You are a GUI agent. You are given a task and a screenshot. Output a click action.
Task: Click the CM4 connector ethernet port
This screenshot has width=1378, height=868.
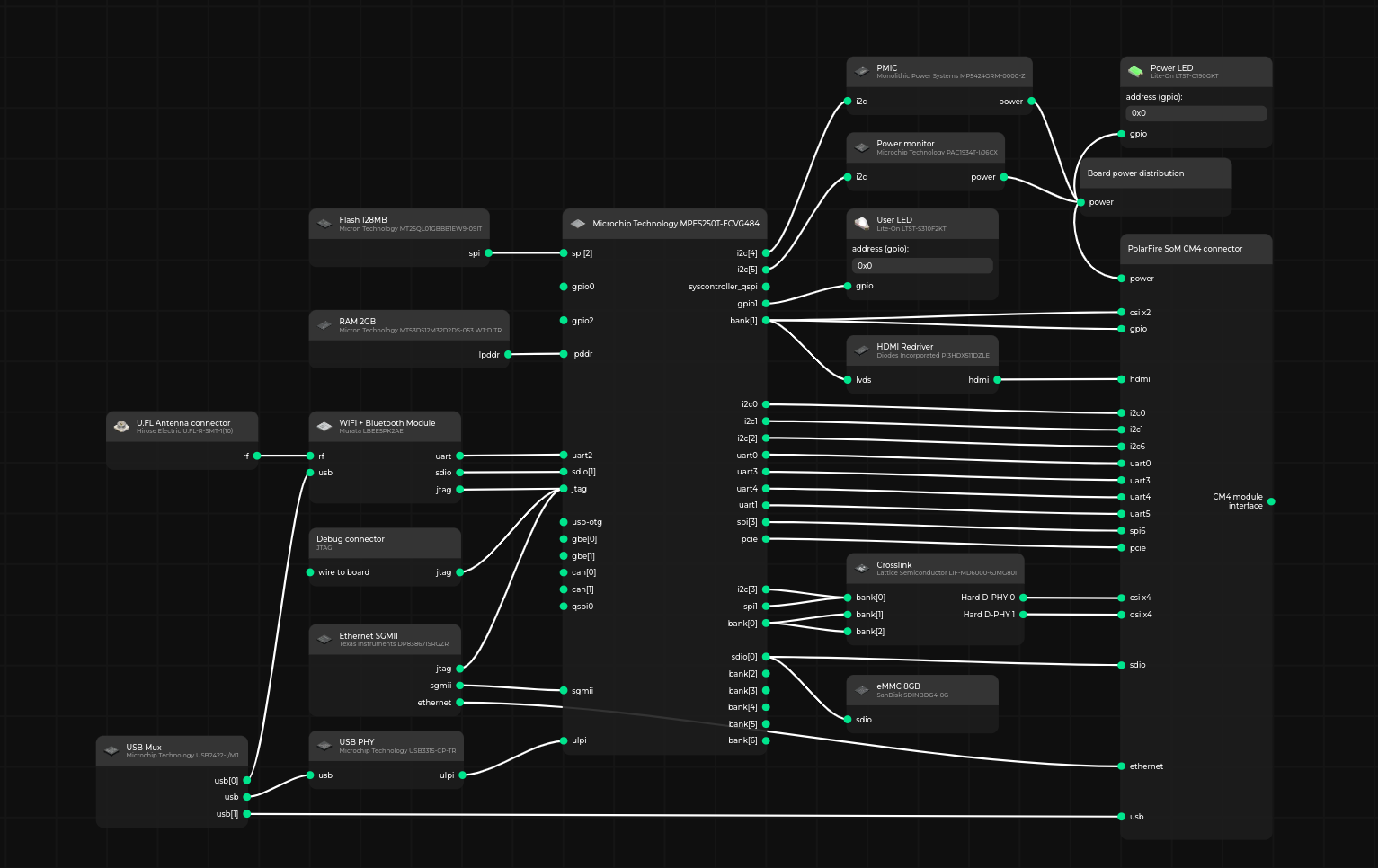tap(1121, 766)
